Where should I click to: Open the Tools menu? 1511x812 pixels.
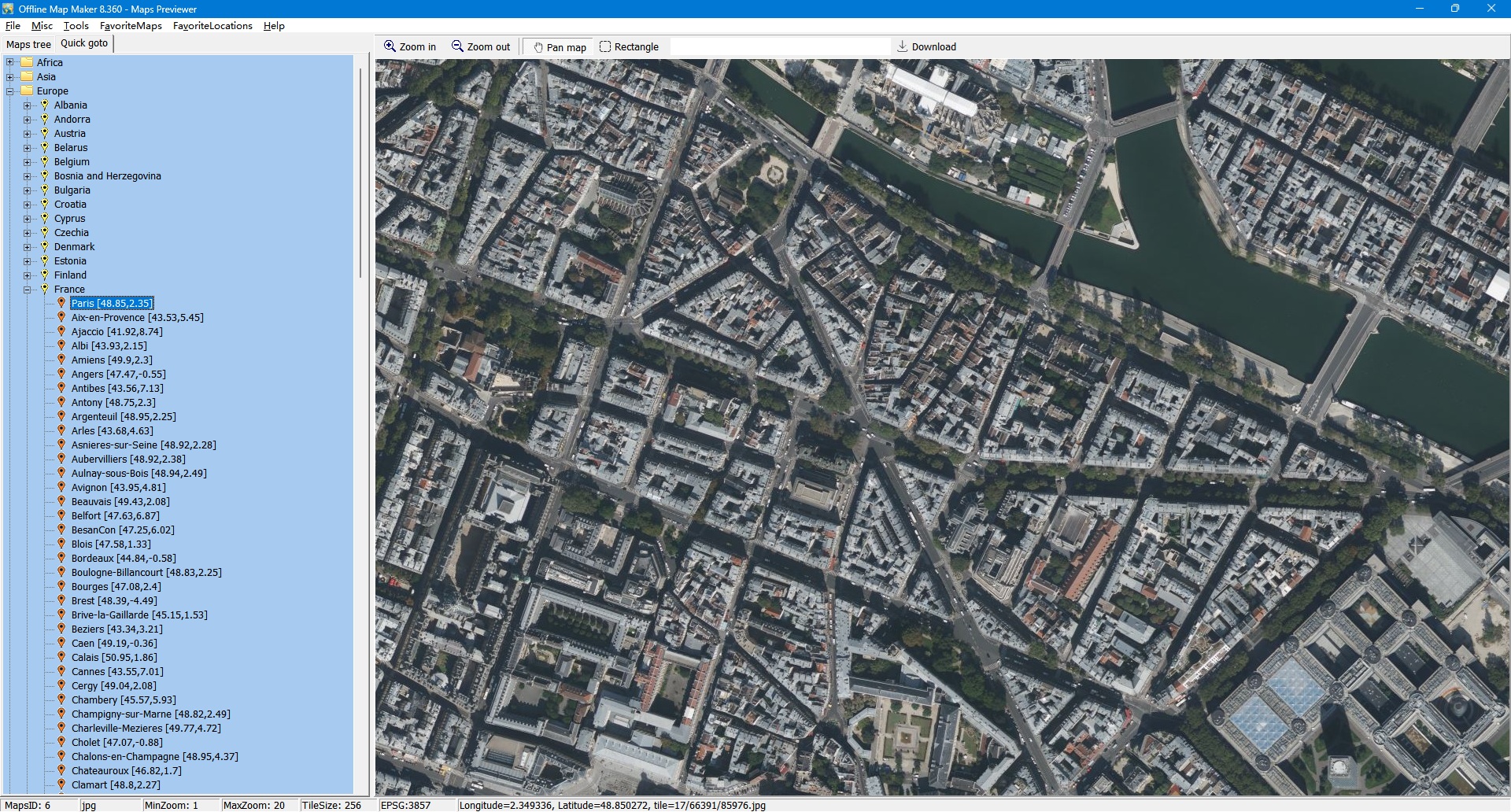click(76, 25)
